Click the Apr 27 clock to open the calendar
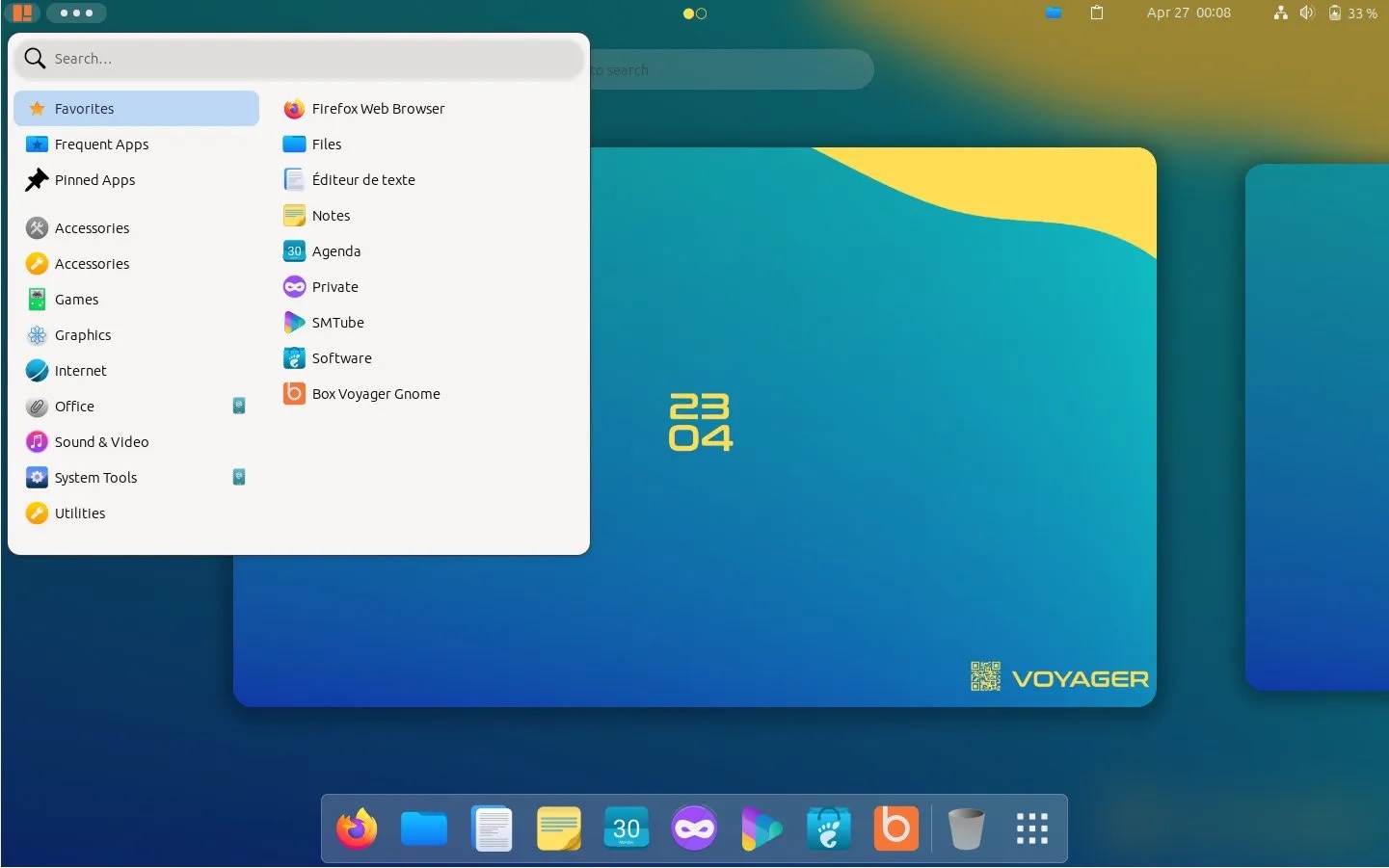1389x868 pixels. (1189, 13)
